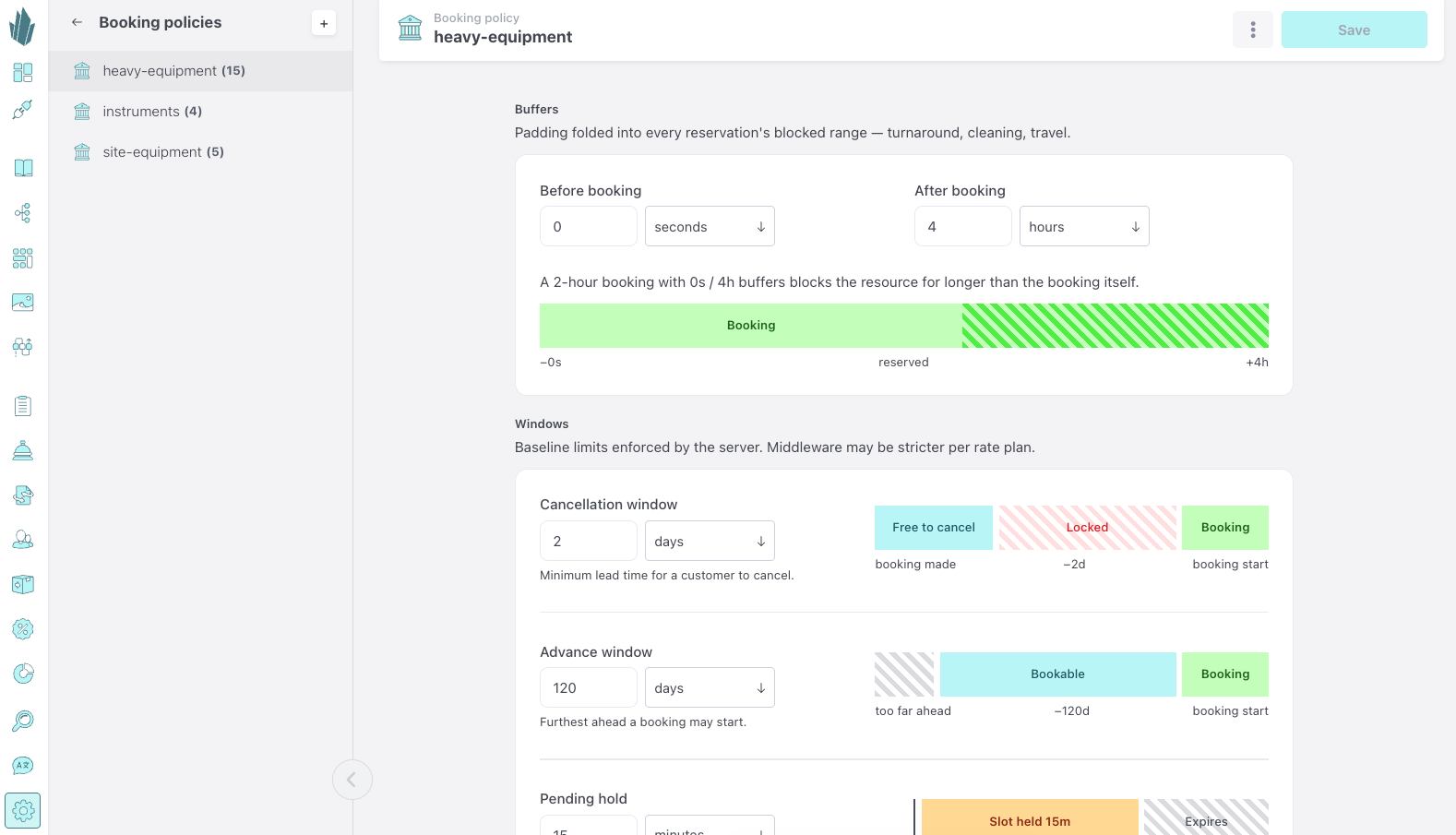Open the Advance window days dropdown

pyautogui.click(x=710, y=687)
